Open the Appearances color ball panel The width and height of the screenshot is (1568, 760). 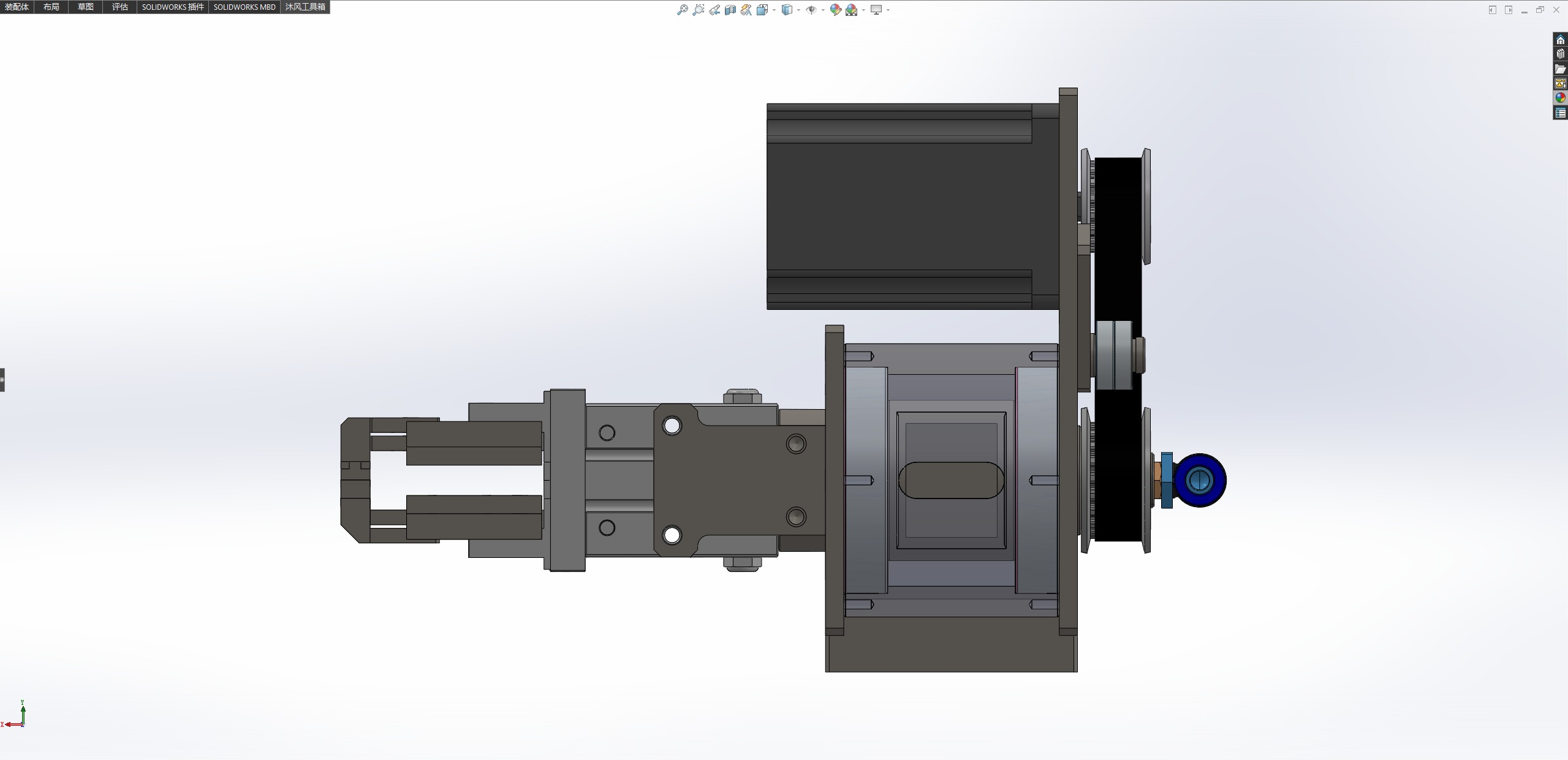click(x=1560, y=98)
